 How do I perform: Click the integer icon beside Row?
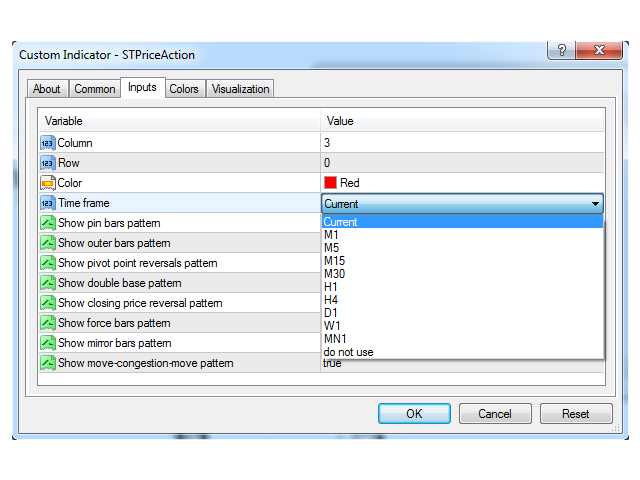47,163
